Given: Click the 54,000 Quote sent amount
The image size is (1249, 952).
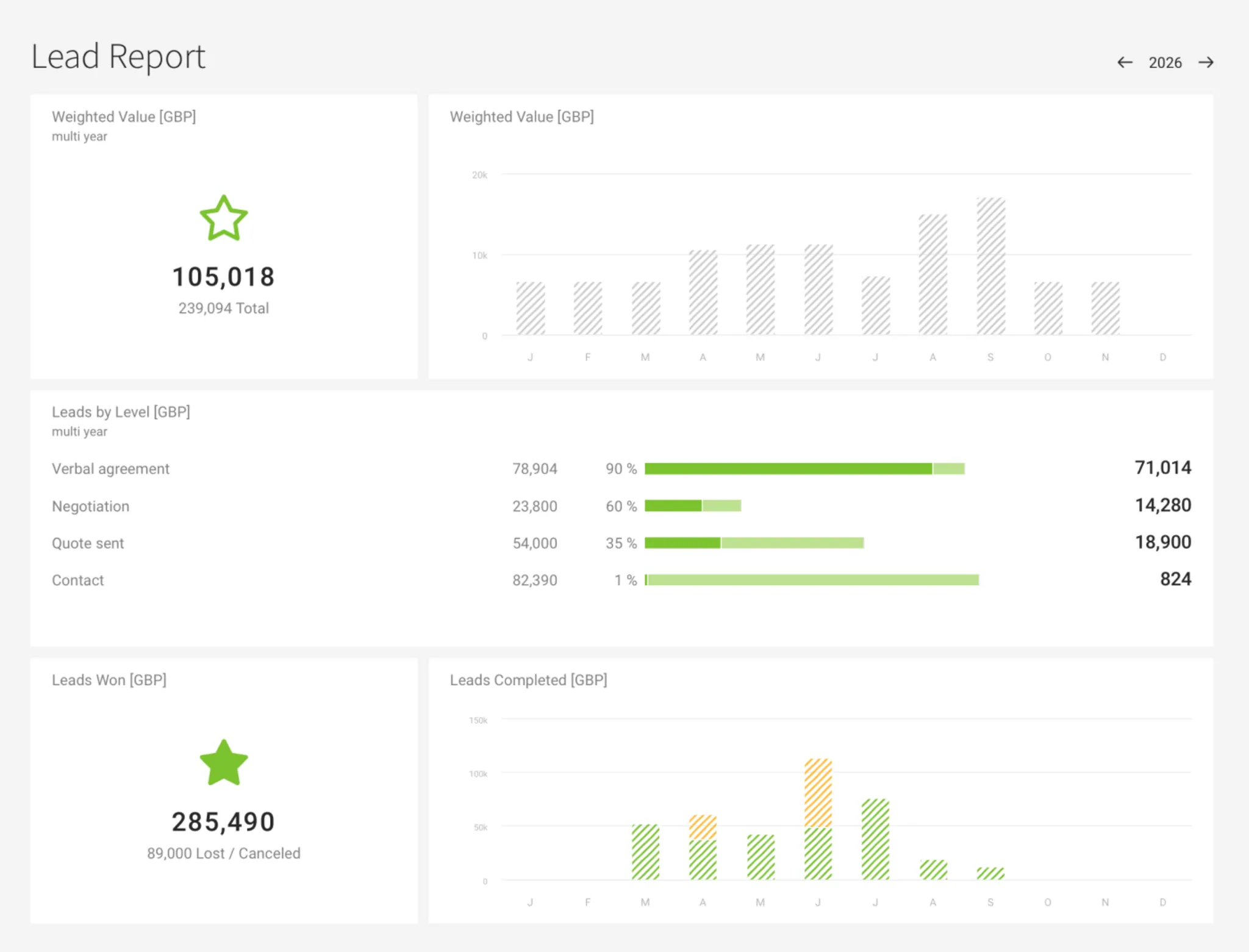Looking at the screenshot, I should (535, 543).
